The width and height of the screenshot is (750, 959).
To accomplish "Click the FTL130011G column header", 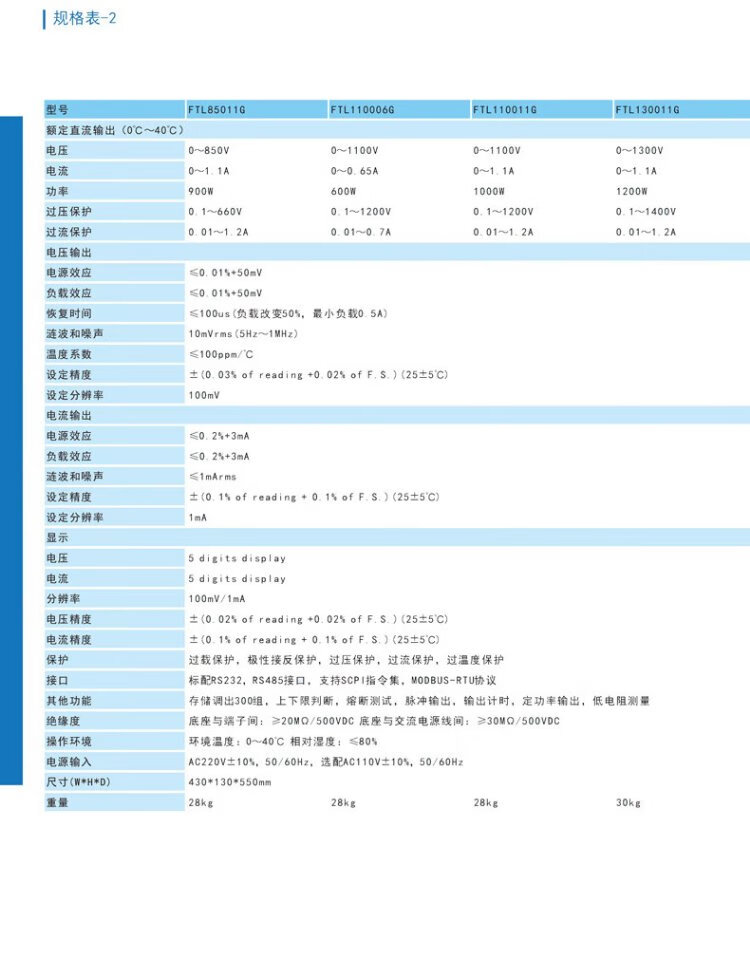I will point(647,110).
